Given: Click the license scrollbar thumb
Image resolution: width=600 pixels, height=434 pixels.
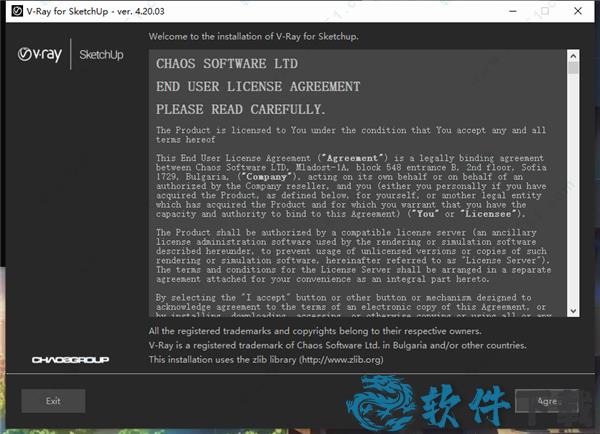Looking at the screenshot, I should 573,69.
